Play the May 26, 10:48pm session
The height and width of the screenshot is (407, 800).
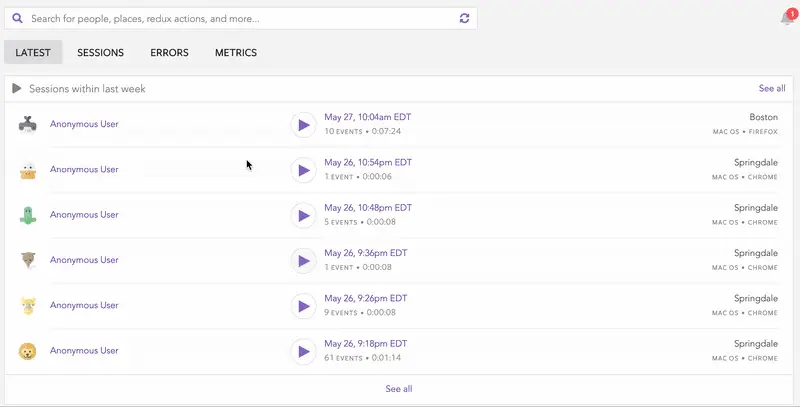tap(303, 215)
